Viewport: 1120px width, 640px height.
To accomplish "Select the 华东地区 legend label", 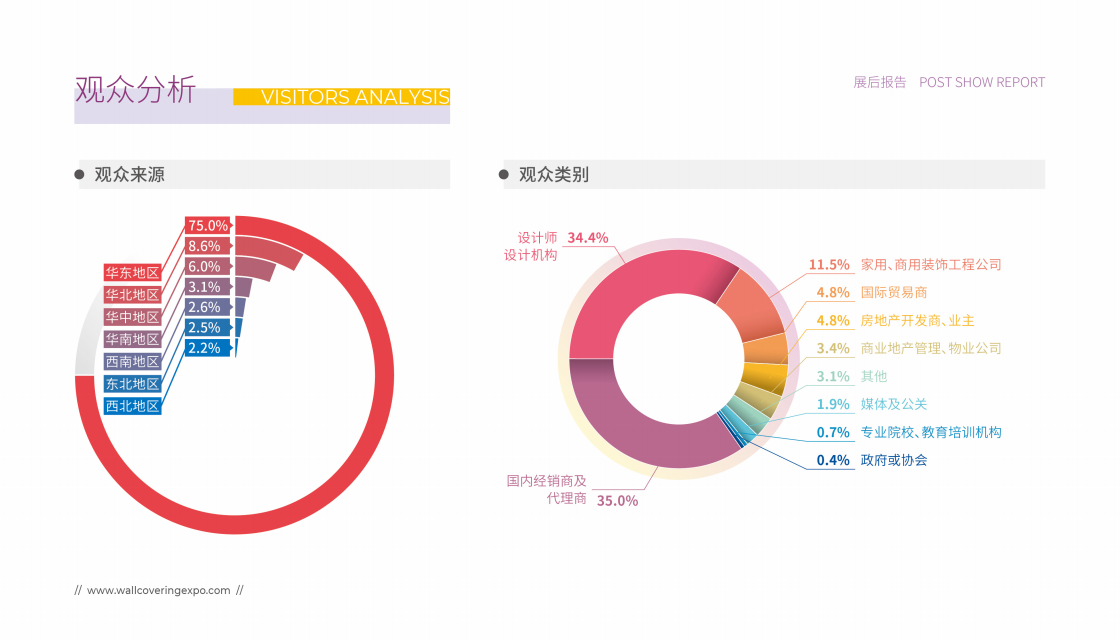I will 133,272.
